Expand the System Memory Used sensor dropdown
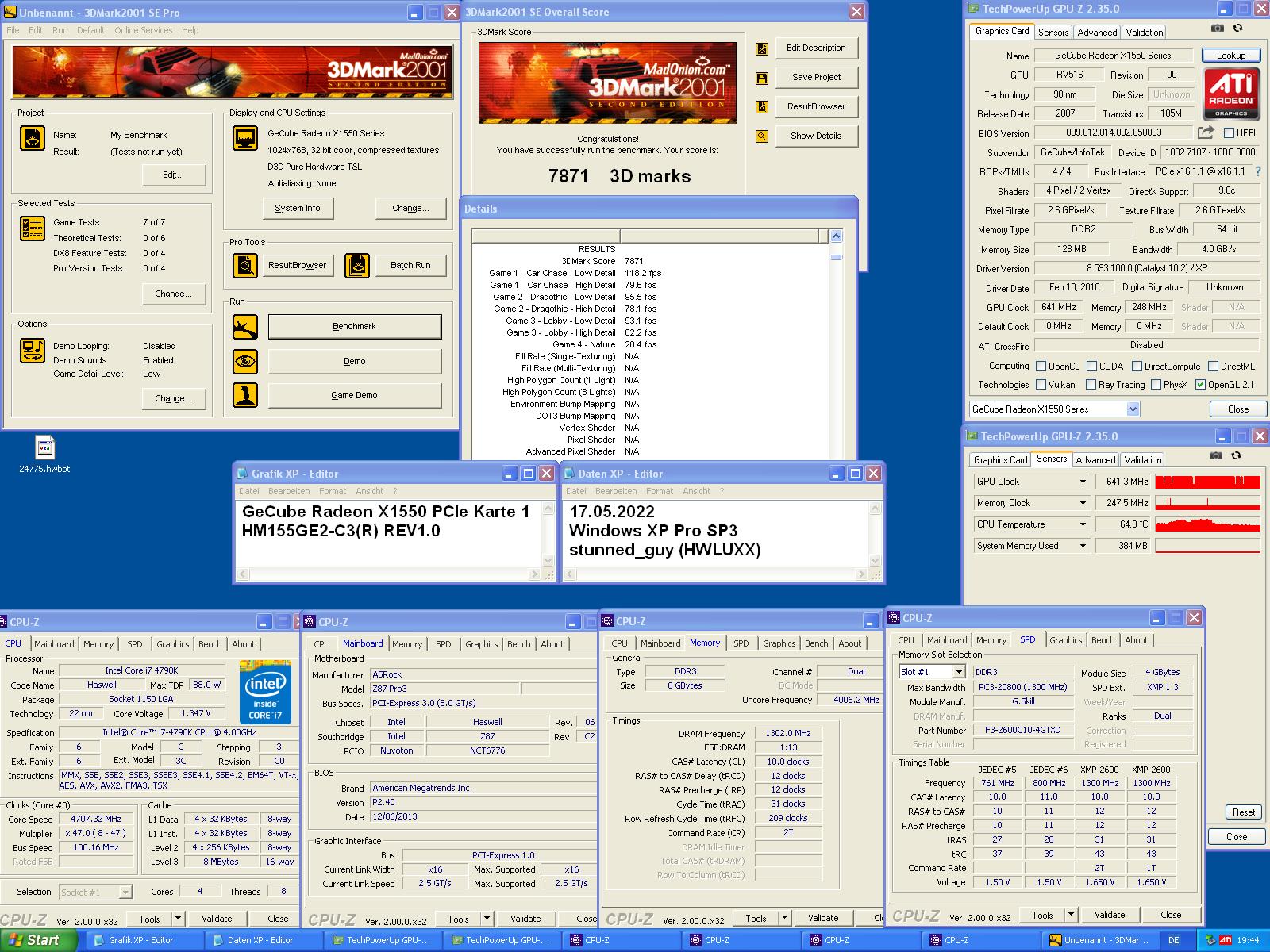The height and width of the screenshot is (952, 1270). tap(1082, 546)
